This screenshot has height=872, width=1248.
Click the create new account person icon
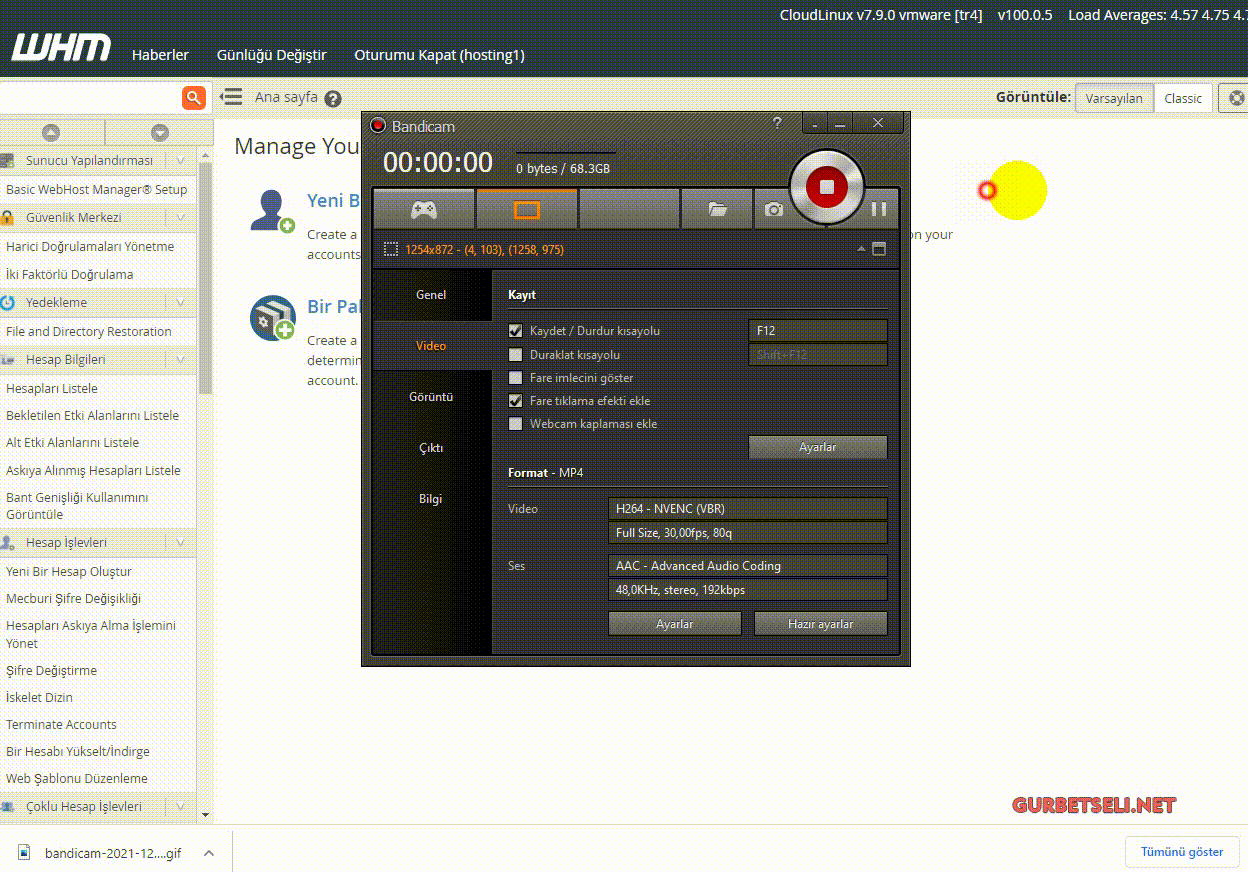tap(272, 211)
